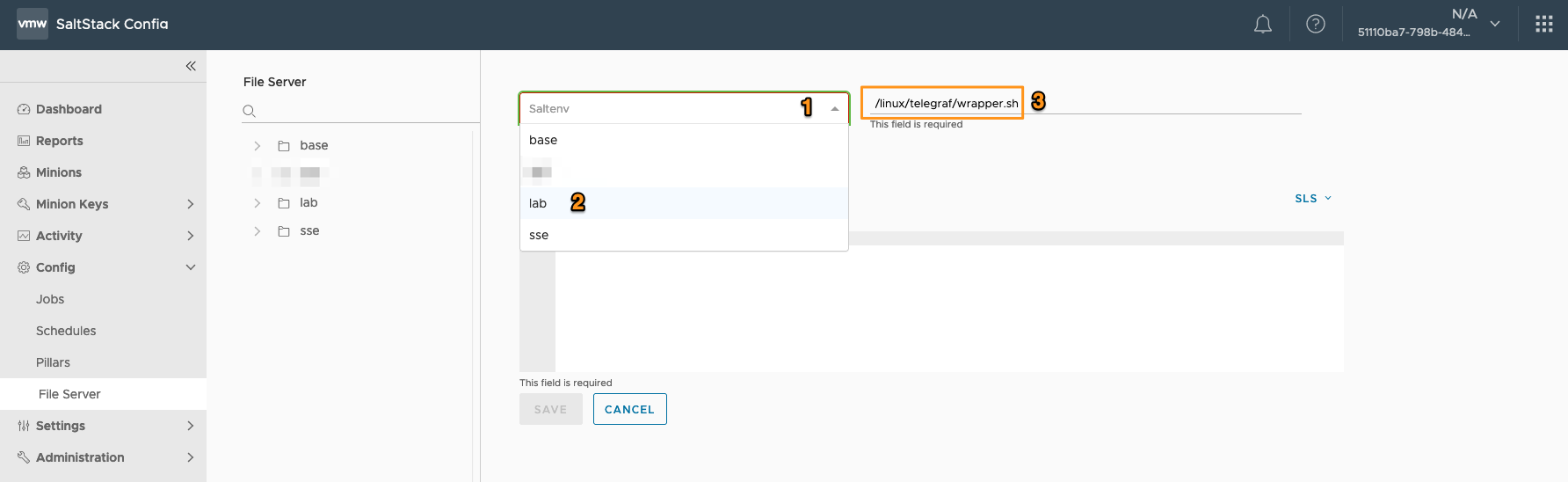
Task: Click the Activity graph icon
Action: [x=24, y=236]
